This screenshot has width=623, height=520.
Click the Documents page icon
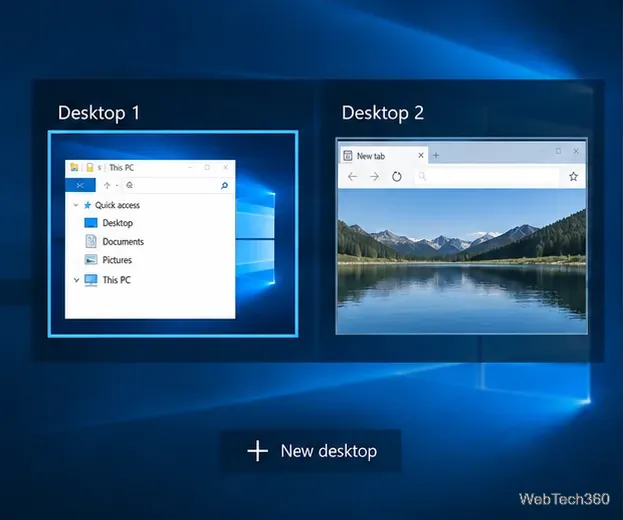point(91,241)
